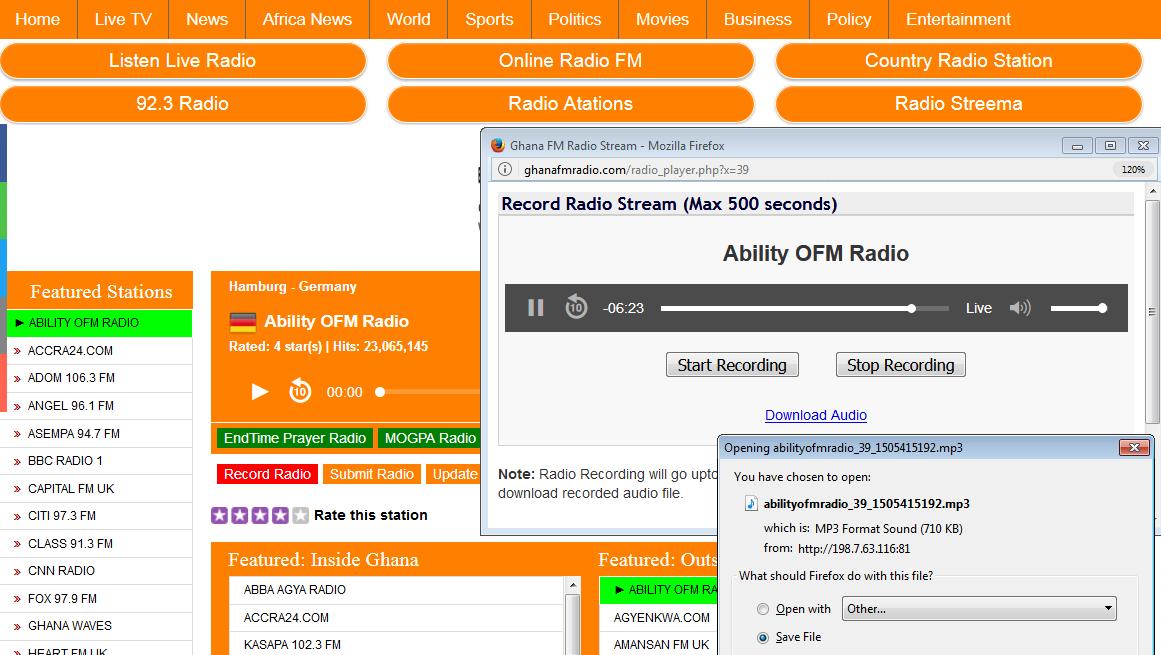Rewind 10 seconds in the popup player
Screen dimensions: 1161x655
576,307
